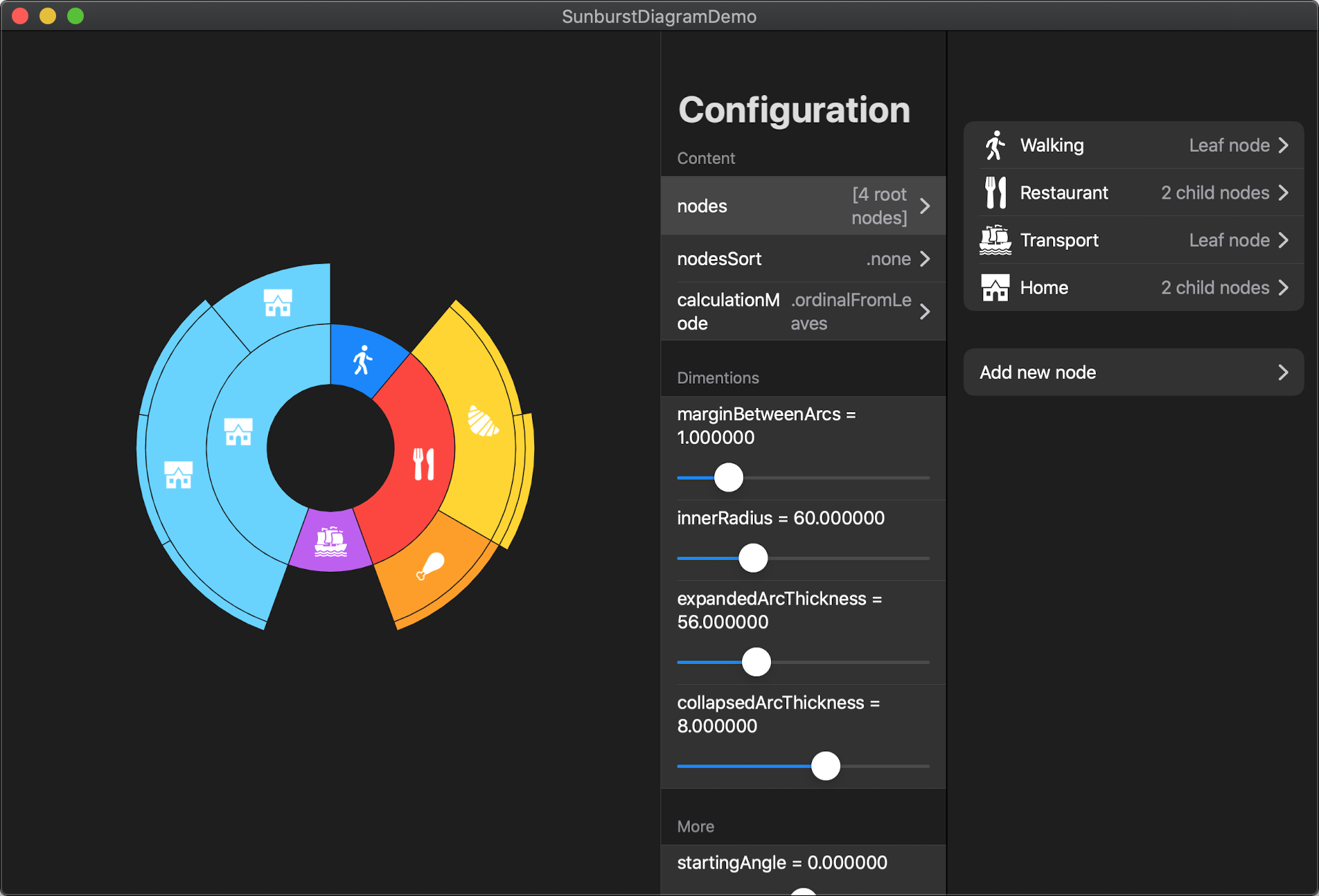Expand the Walking leaf node chevron
The height and width of the screenshot is (896, 1319).
click(1283, 145)
